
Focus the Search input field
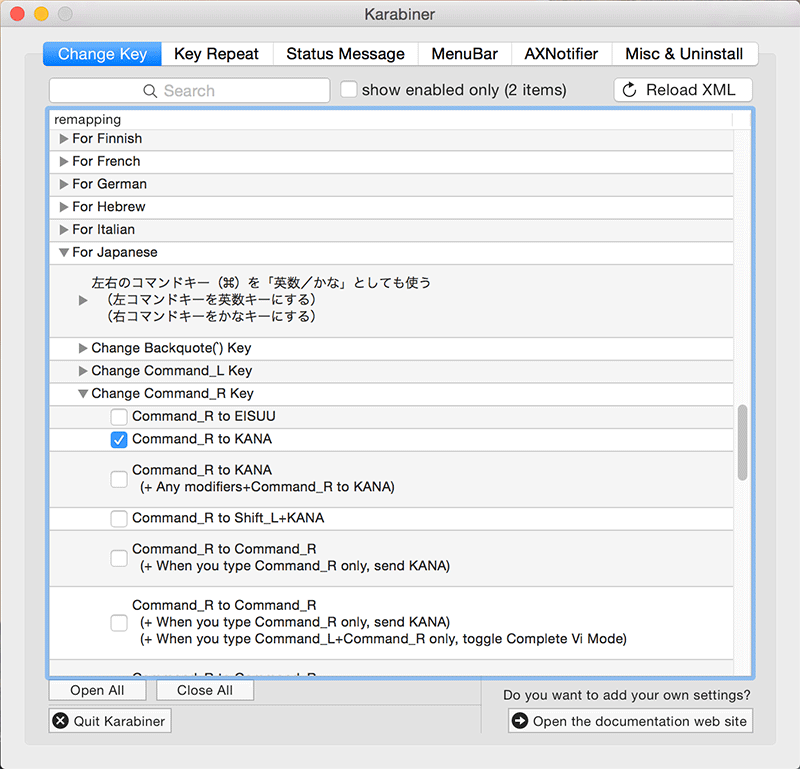189,90
